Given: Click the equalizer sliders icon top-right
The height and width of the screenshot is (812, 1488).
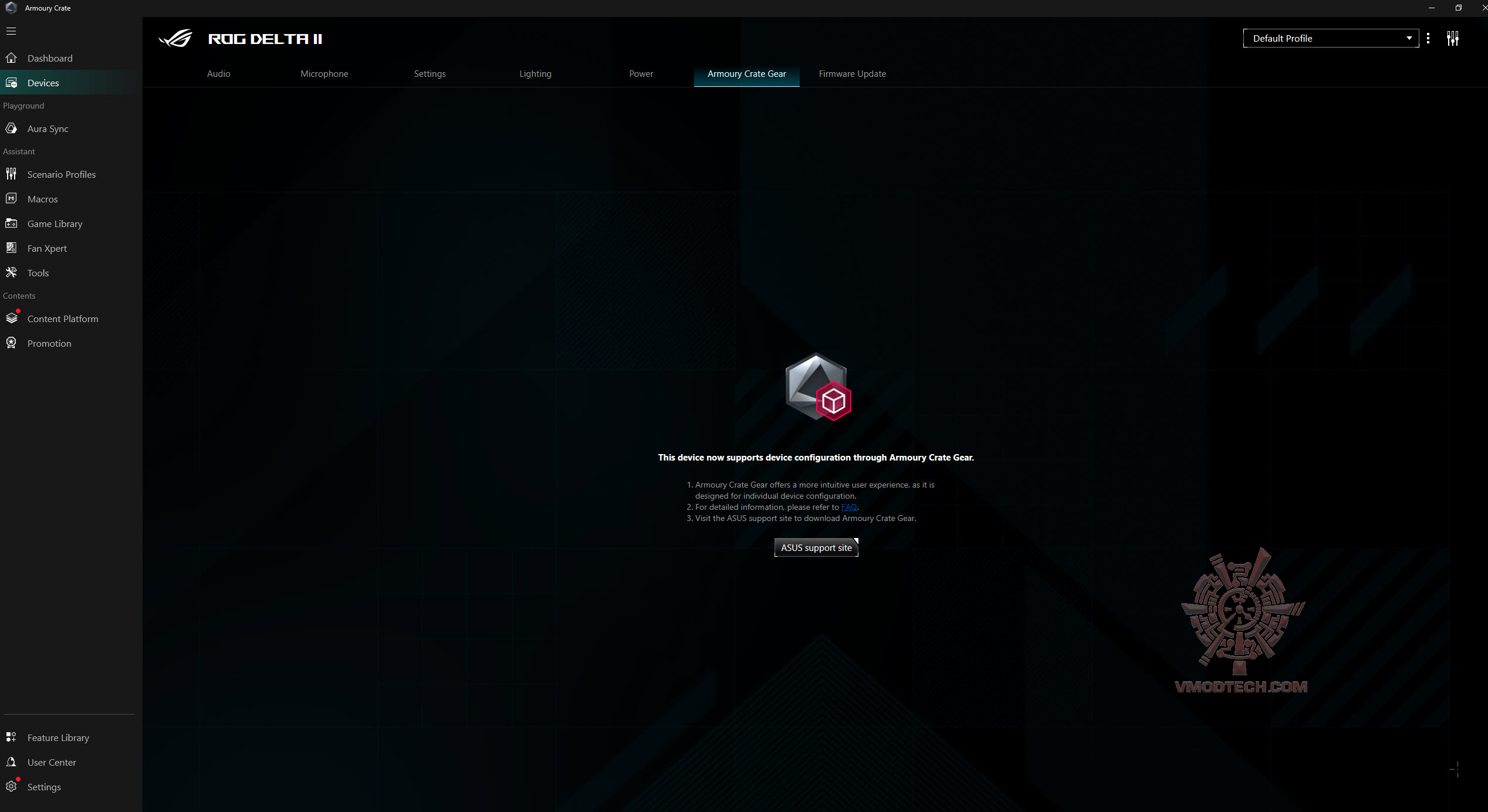Looking at the screenshot, I should [1452, 39].
